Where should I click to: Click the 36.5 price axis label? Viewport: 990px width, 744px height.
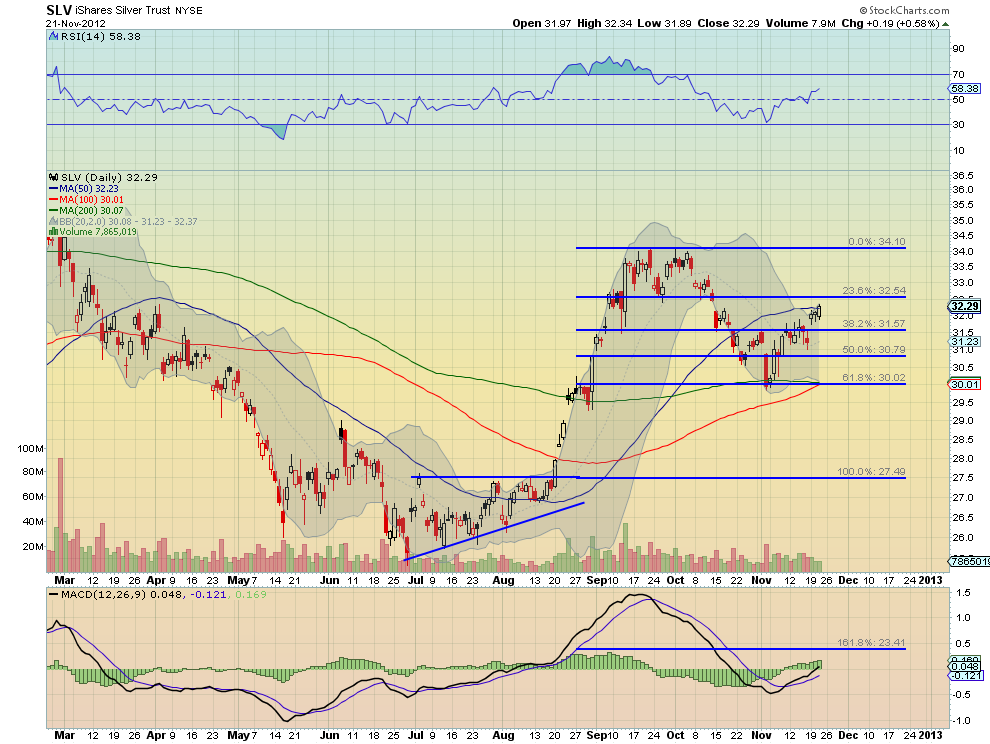pos(963,176)
